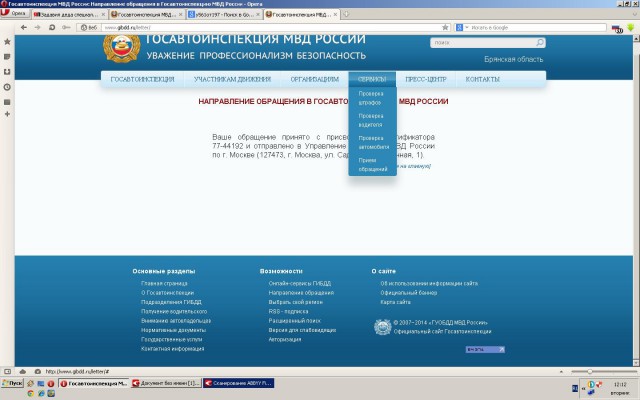640x400 pixels.
Task: Add a panel with sidebar plus icon
Action: (x=7, y=114)
